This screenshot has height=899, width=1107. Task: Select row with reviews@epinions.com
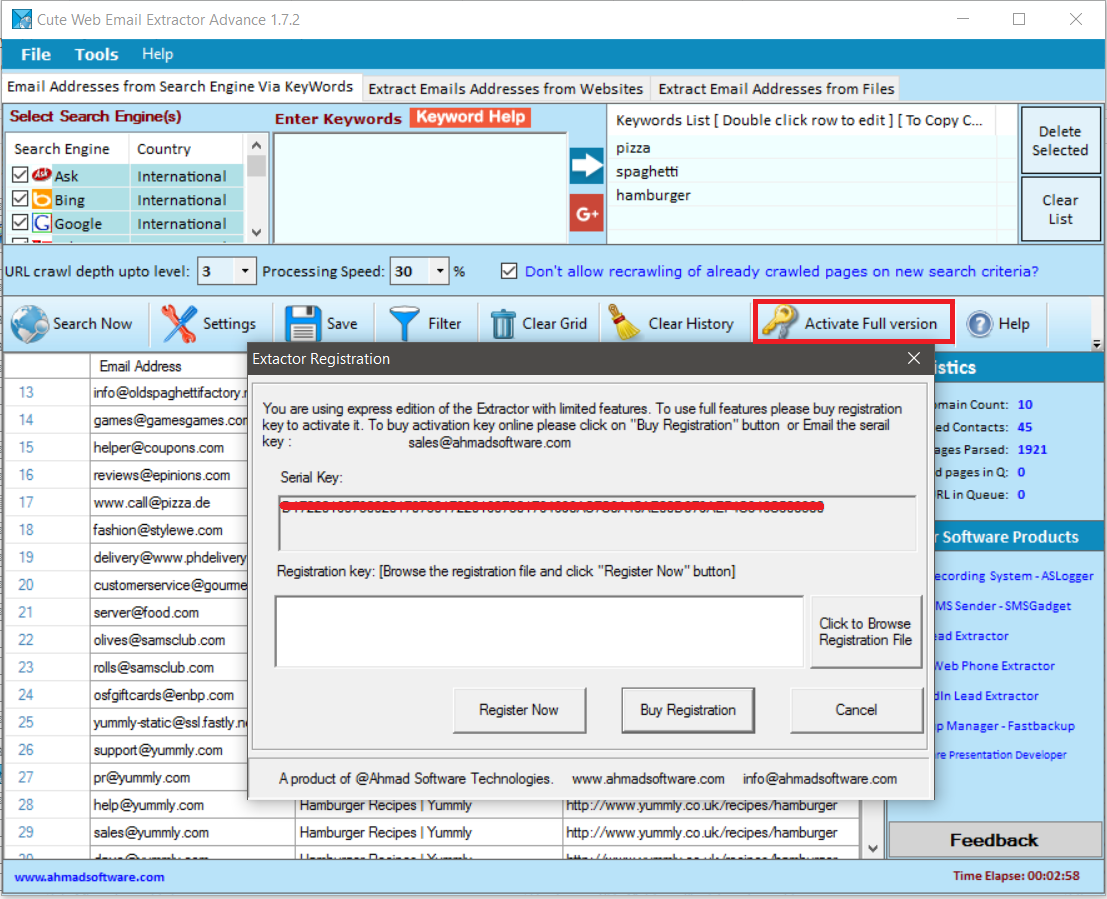127,475
